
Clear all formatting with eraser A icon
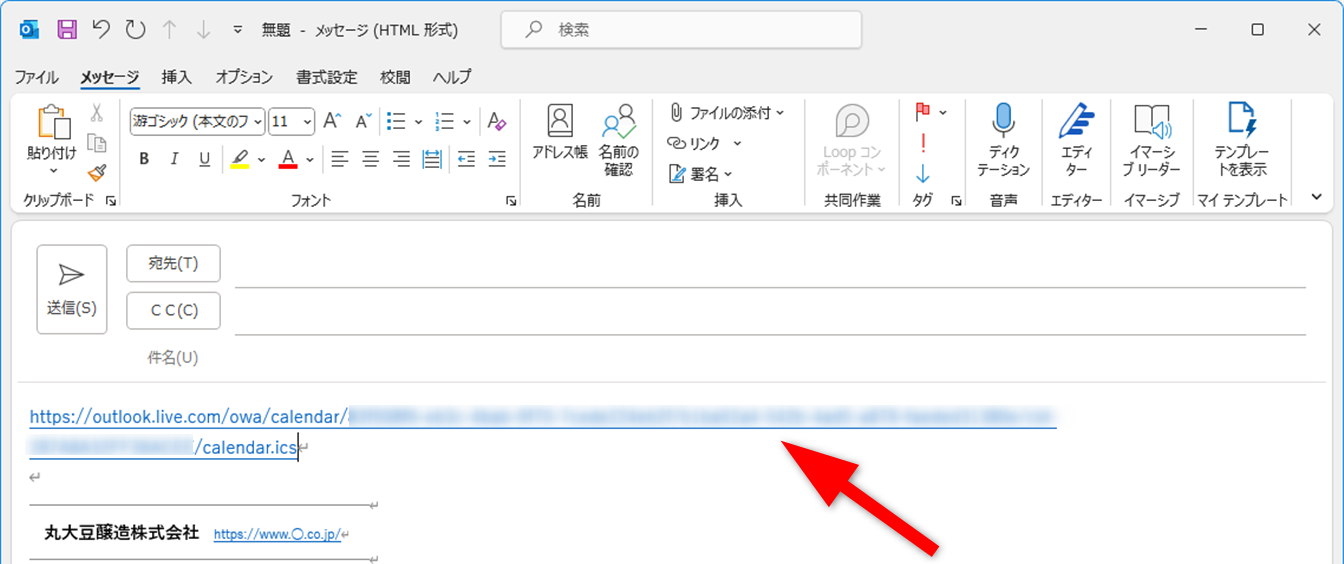click(497, 122)
